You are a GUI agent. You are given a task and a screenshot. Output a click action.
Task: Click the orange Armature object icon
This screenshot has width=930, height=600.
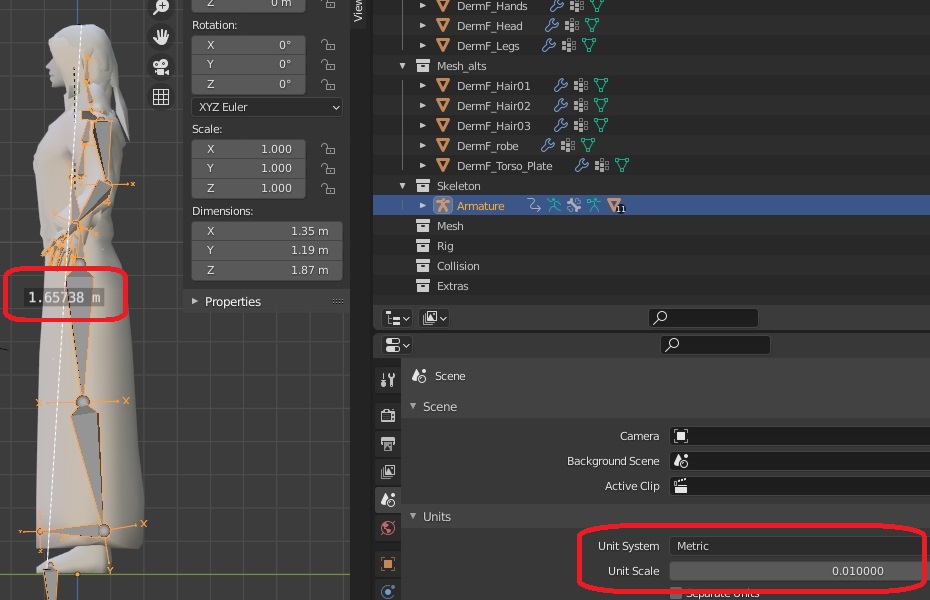click(x=442, y=206)
